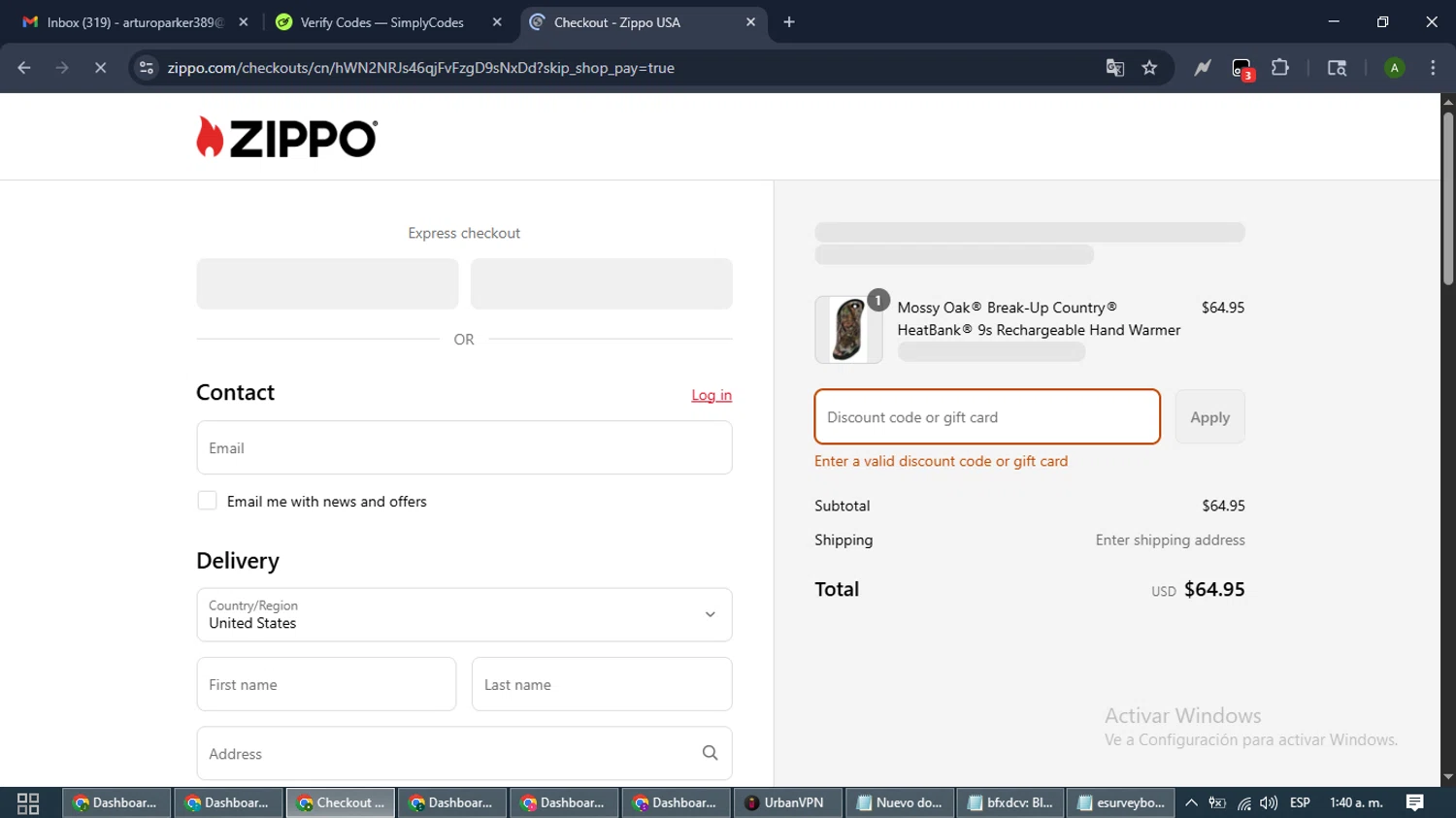
Task: Click the address search magnifier icon
Action: tap(710, 753)
